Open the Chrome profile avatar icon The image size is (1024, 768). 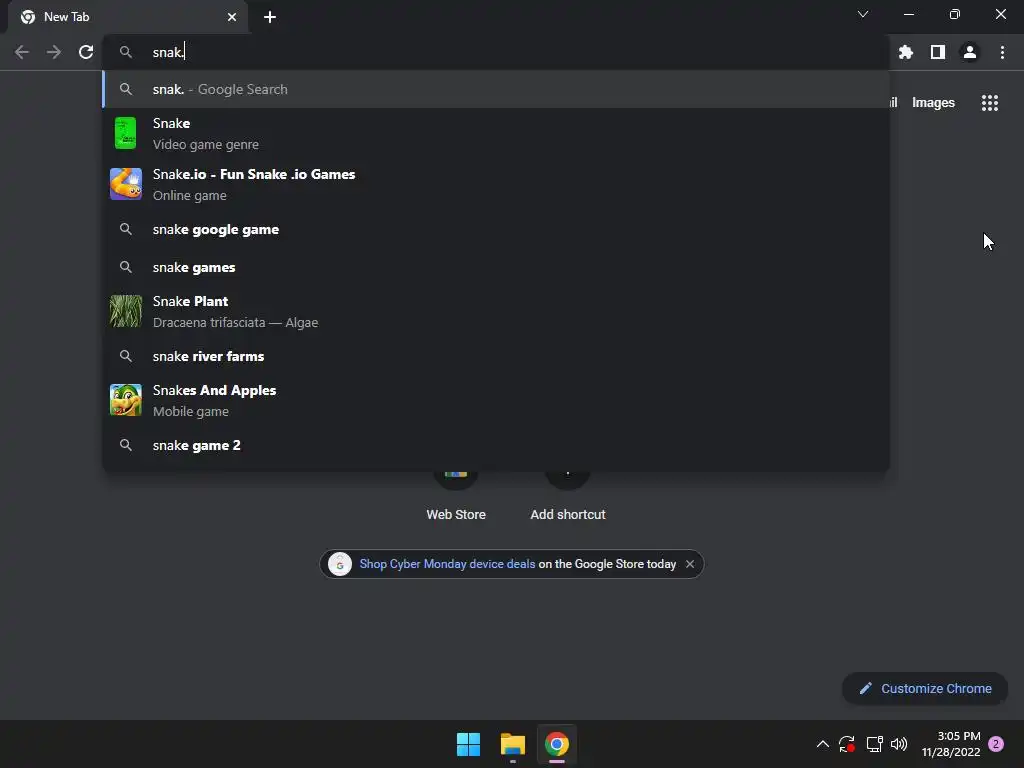(x=970, y=52)
